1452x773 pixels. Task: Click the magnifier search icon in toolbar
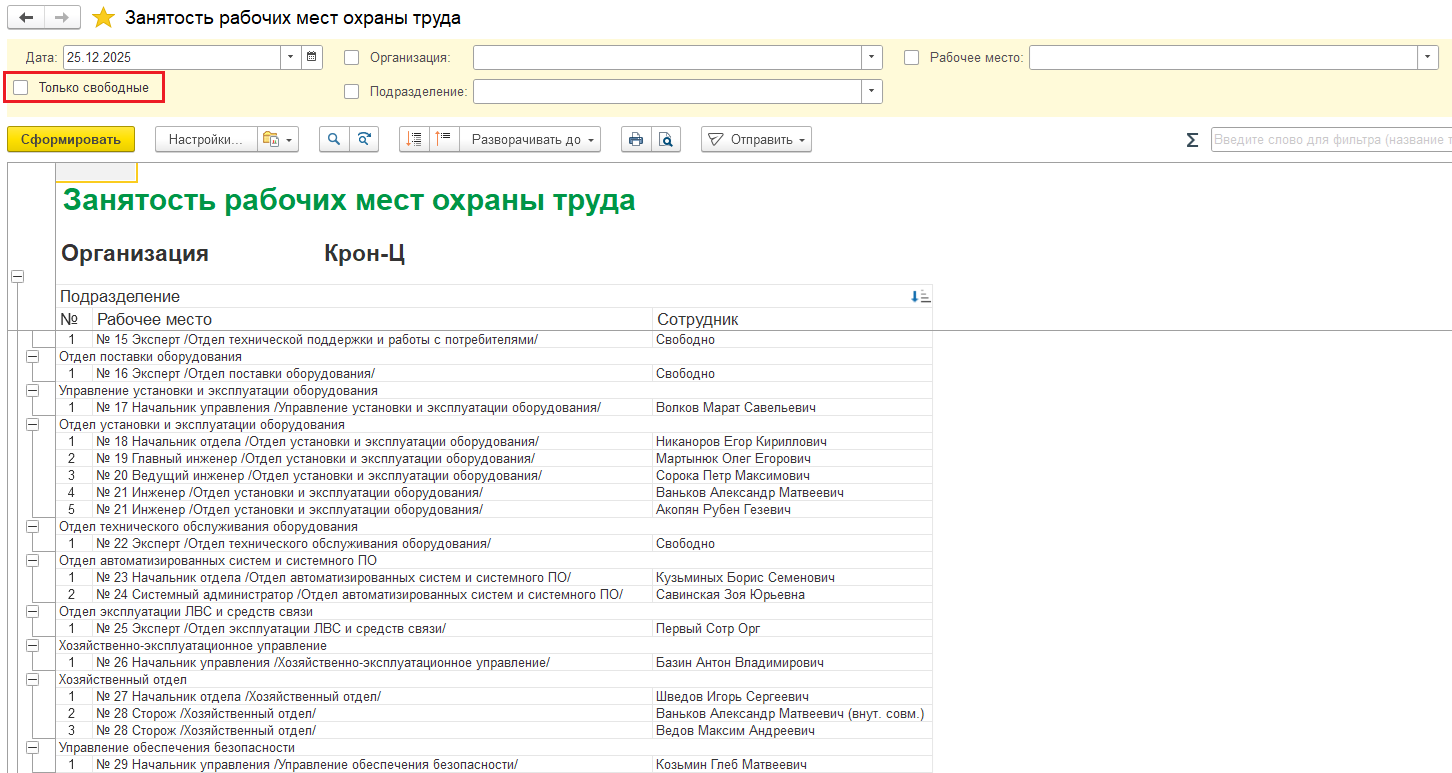(334, 140)
